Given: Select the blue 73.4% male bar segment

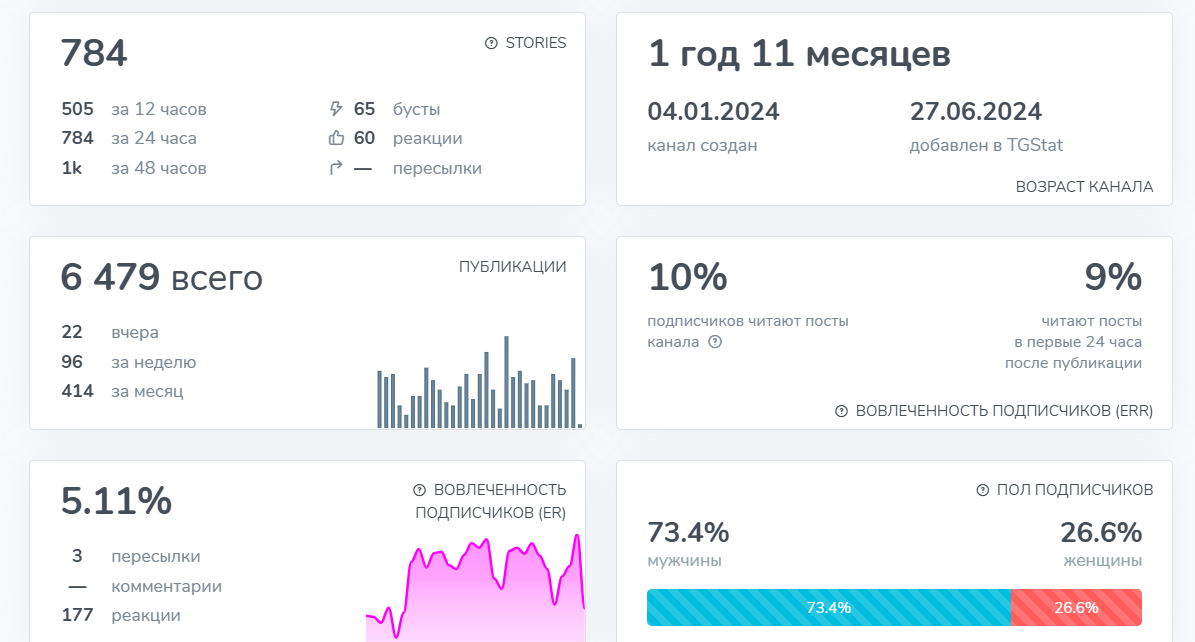Looking at the screenshot, I should coord(829,607).
